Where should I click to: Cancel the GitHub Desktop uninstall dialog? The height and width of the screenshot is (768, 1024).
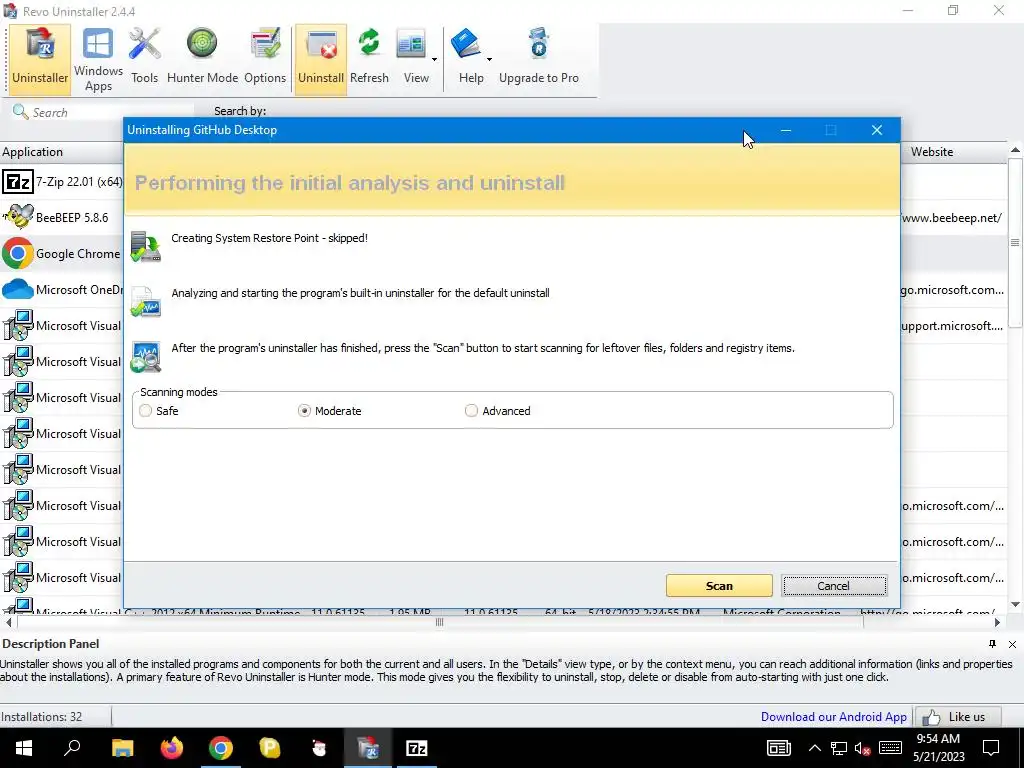click(834, 586)
